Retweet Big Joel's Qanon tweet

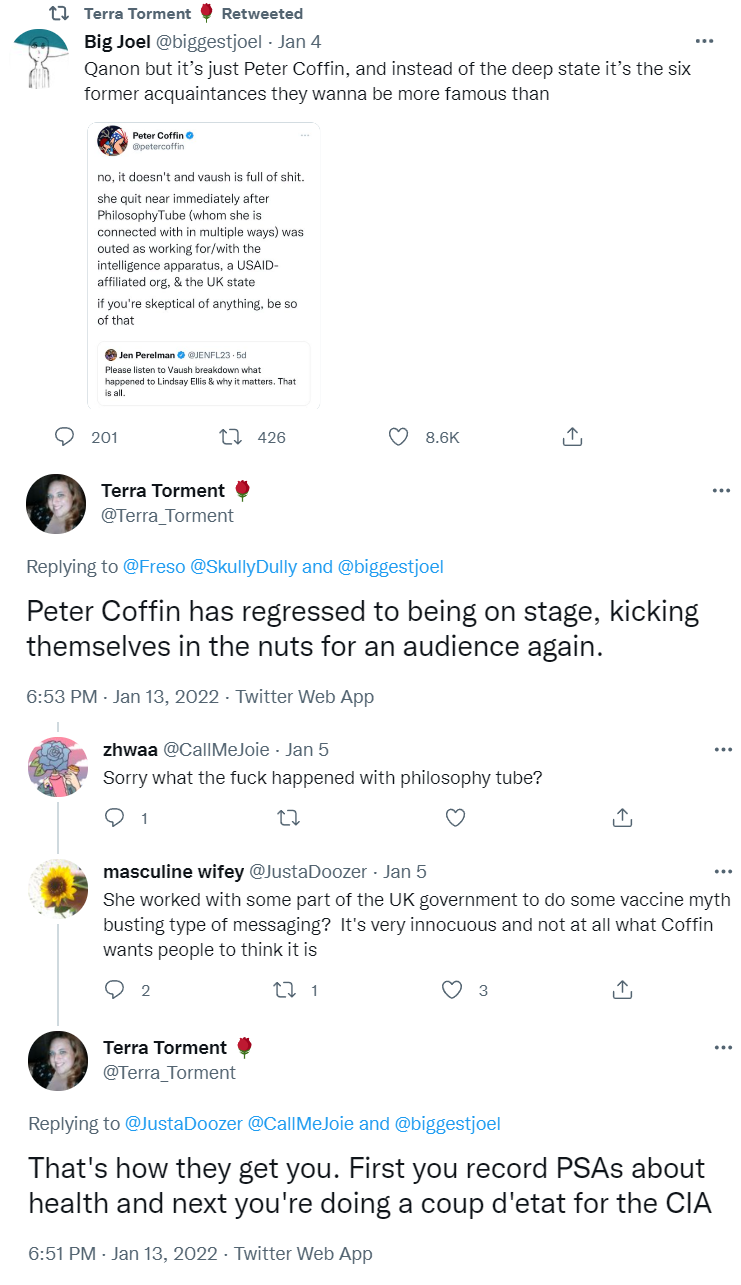point(230,437)
